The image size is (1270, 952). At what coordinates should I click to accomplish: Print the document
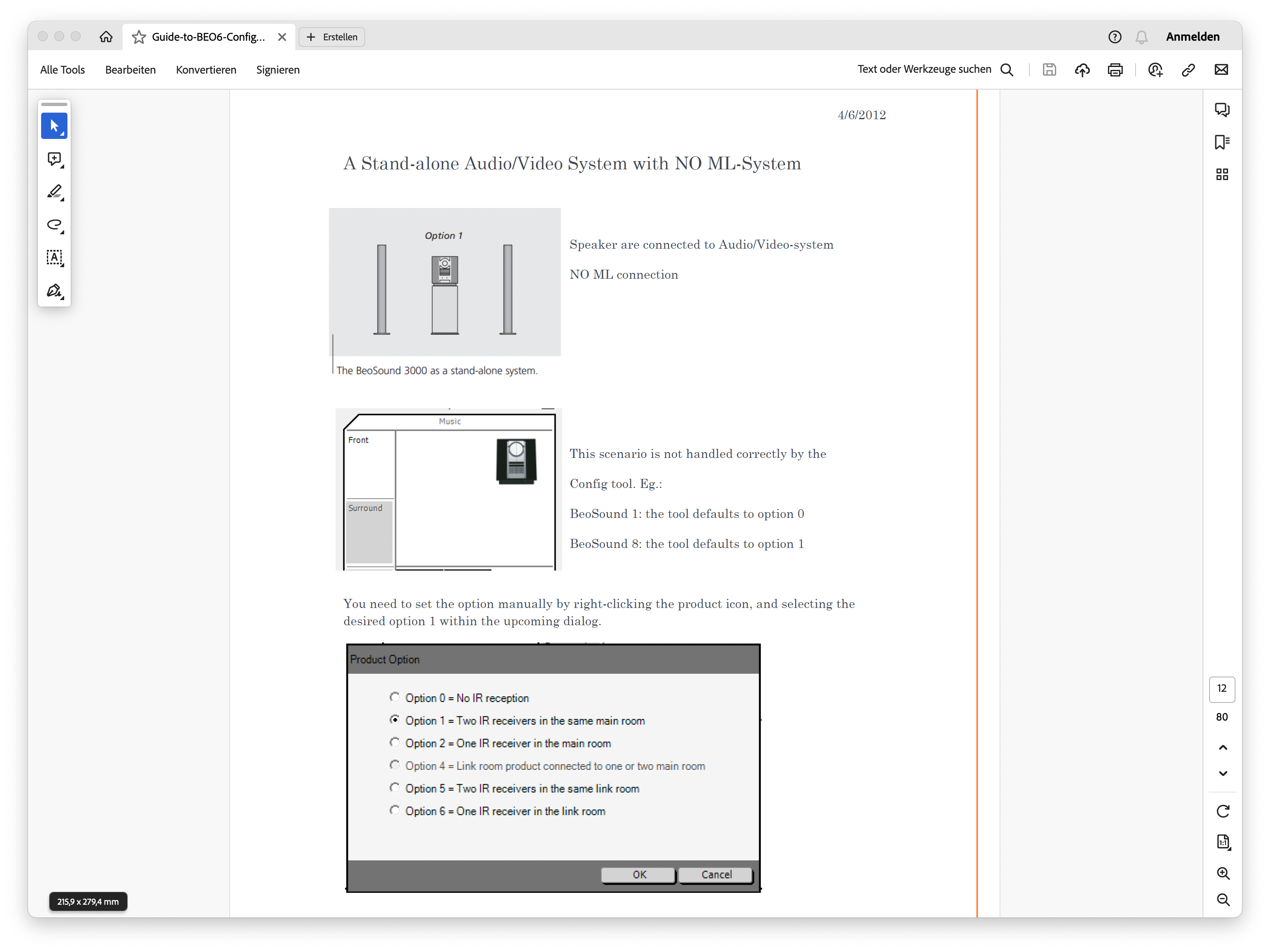click(x=1115, y=69)
